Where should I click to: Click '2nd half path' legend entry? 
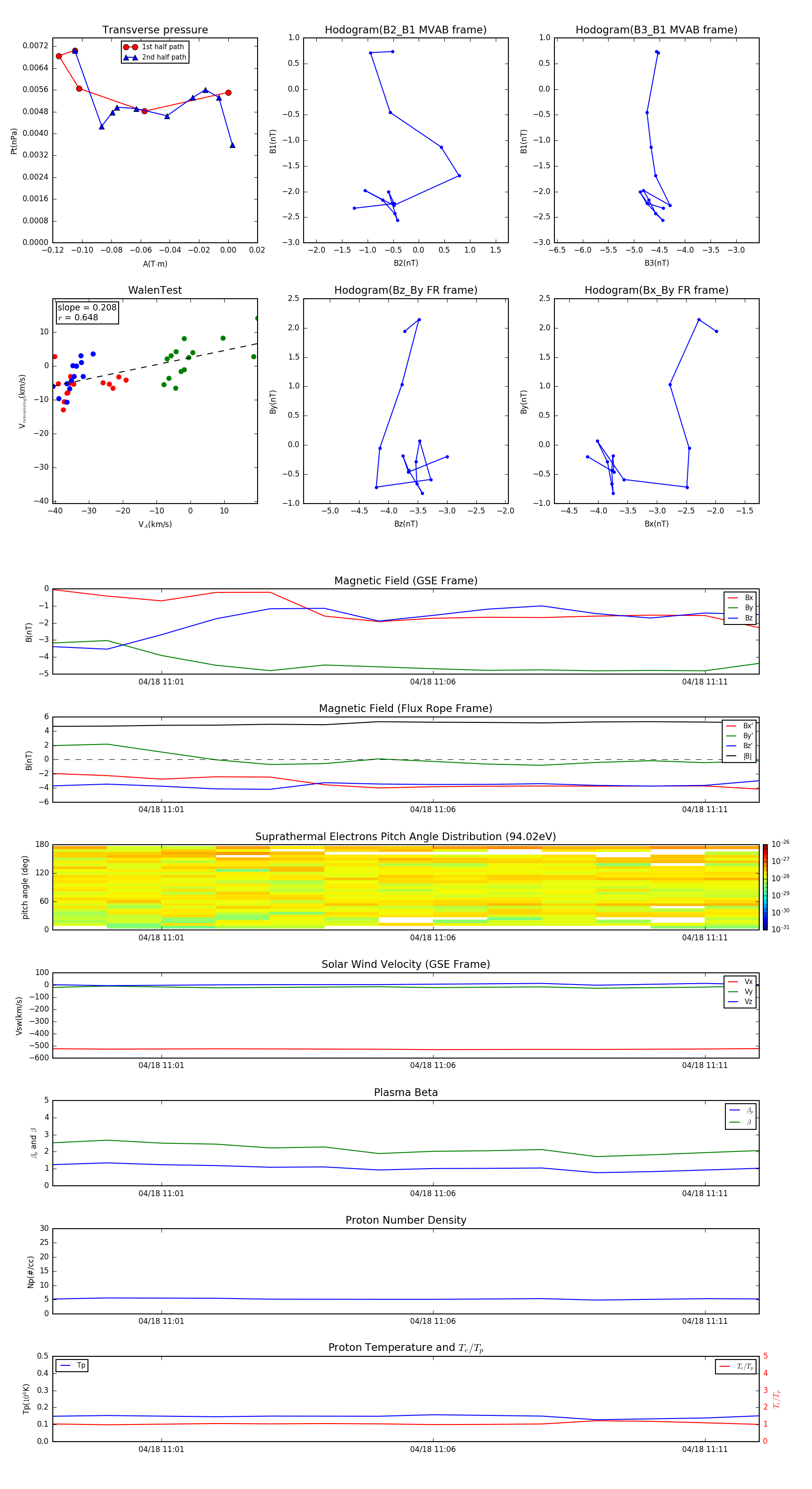(x=154, y=57)
